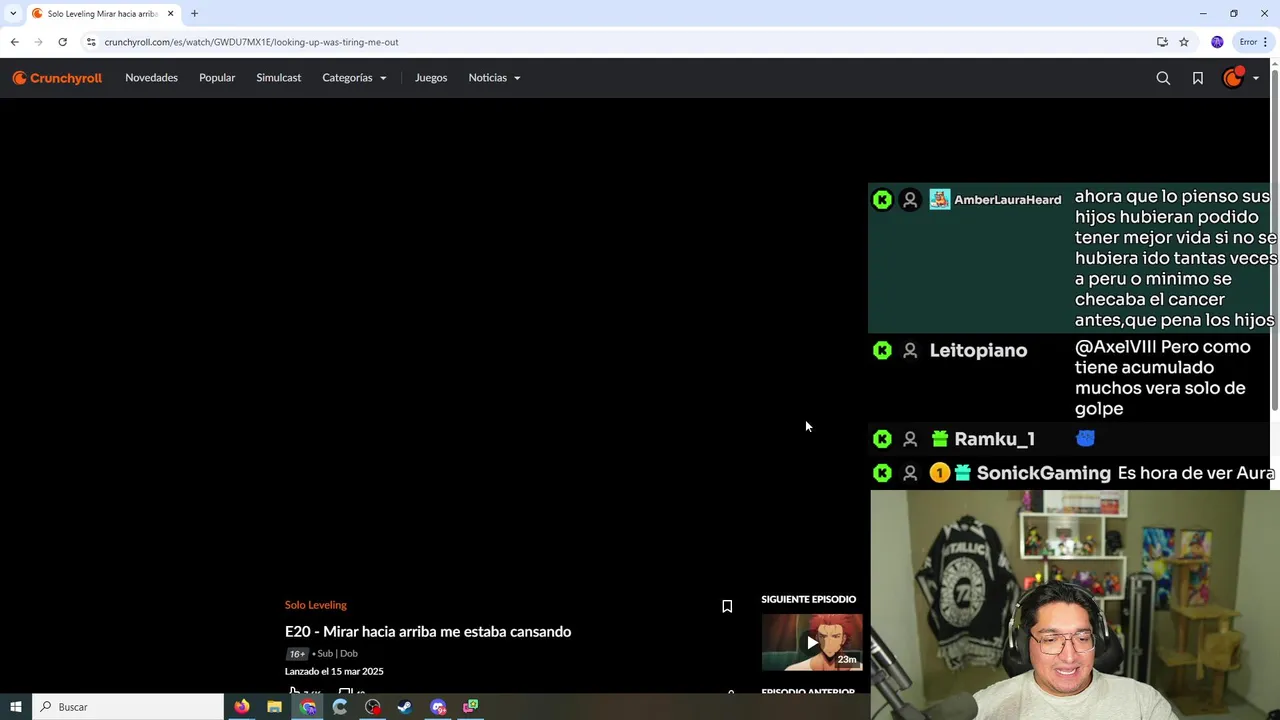Click the blue emote in Ramku_1 message
1280x720 pixels.
[1085, 438]
